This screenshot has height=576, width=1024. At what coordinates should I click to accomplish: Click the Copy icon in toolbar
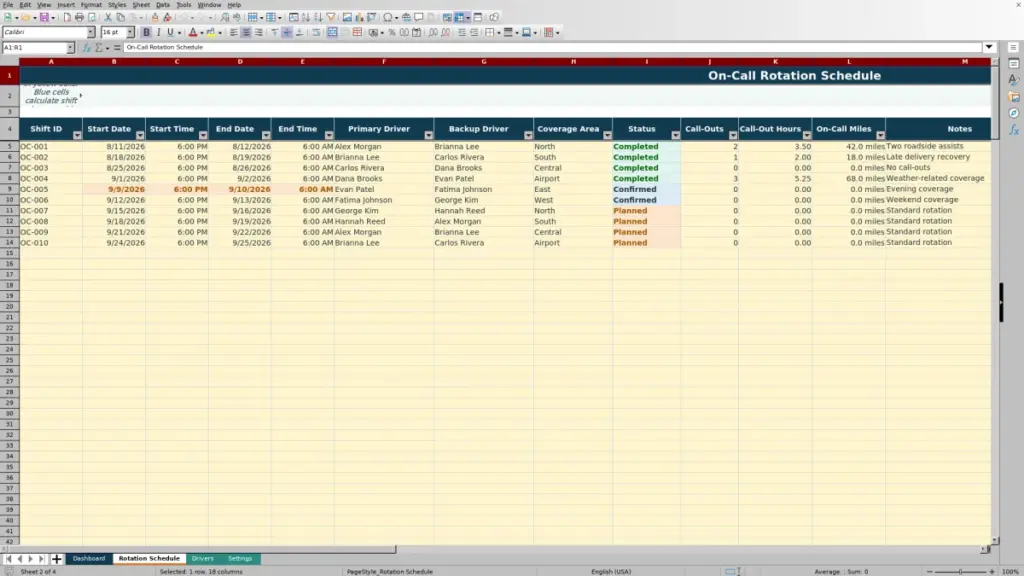(120, 18)
